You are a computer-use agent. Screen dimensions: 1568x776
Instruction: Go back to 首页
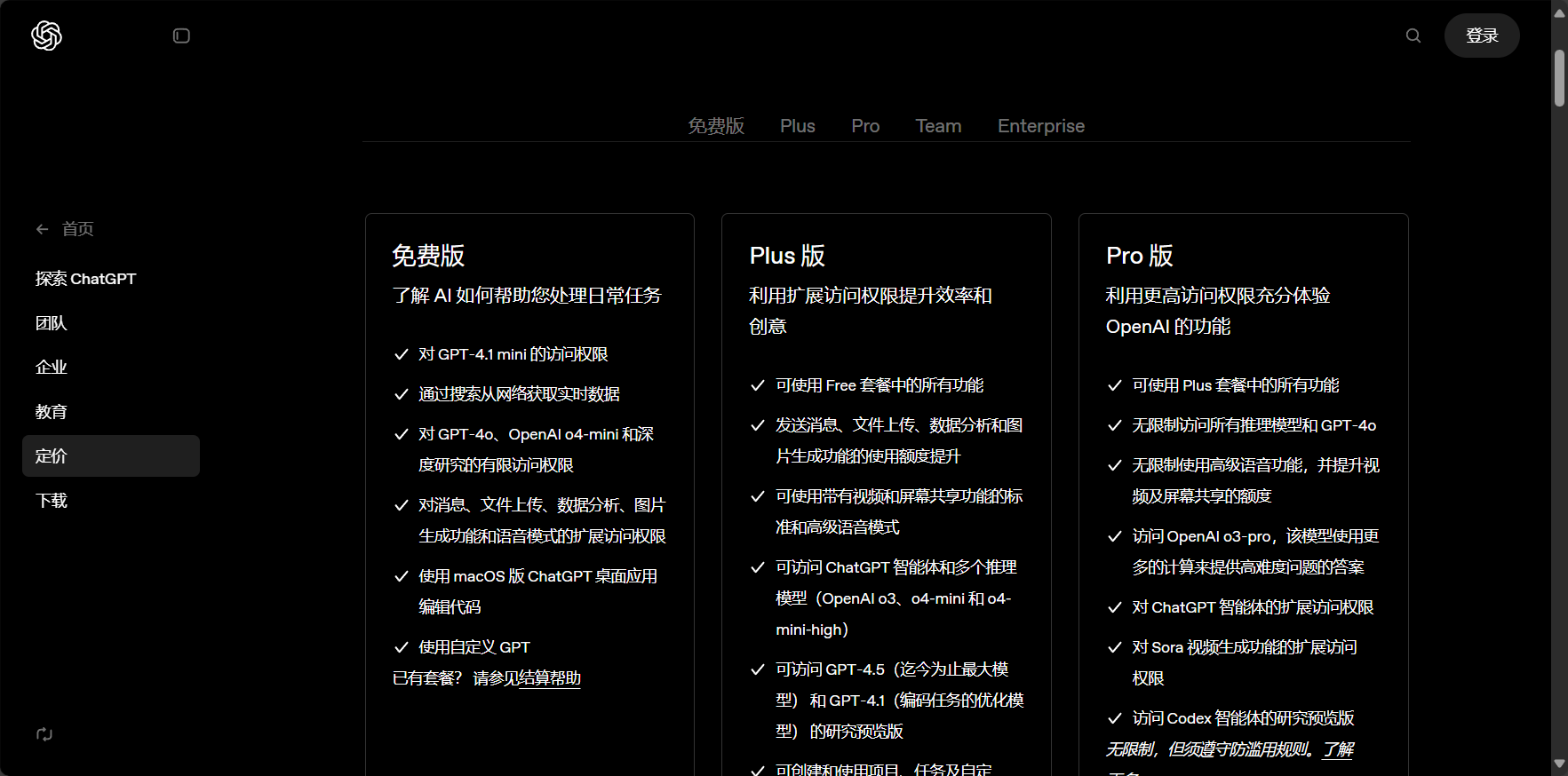point(77,229)
